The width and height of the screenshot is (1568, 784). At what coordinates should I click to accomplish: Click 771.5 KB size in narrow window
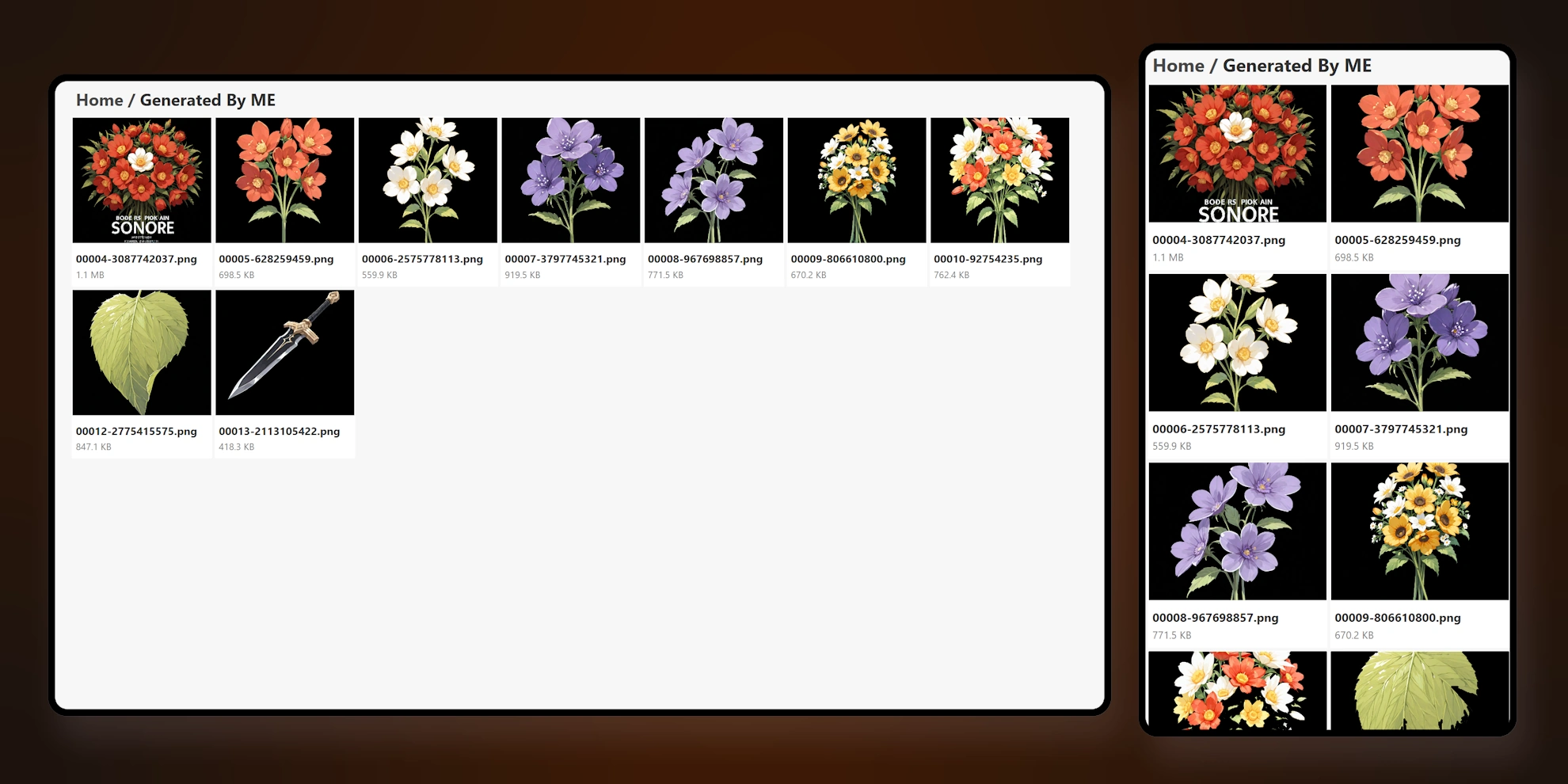(1172, 635)
